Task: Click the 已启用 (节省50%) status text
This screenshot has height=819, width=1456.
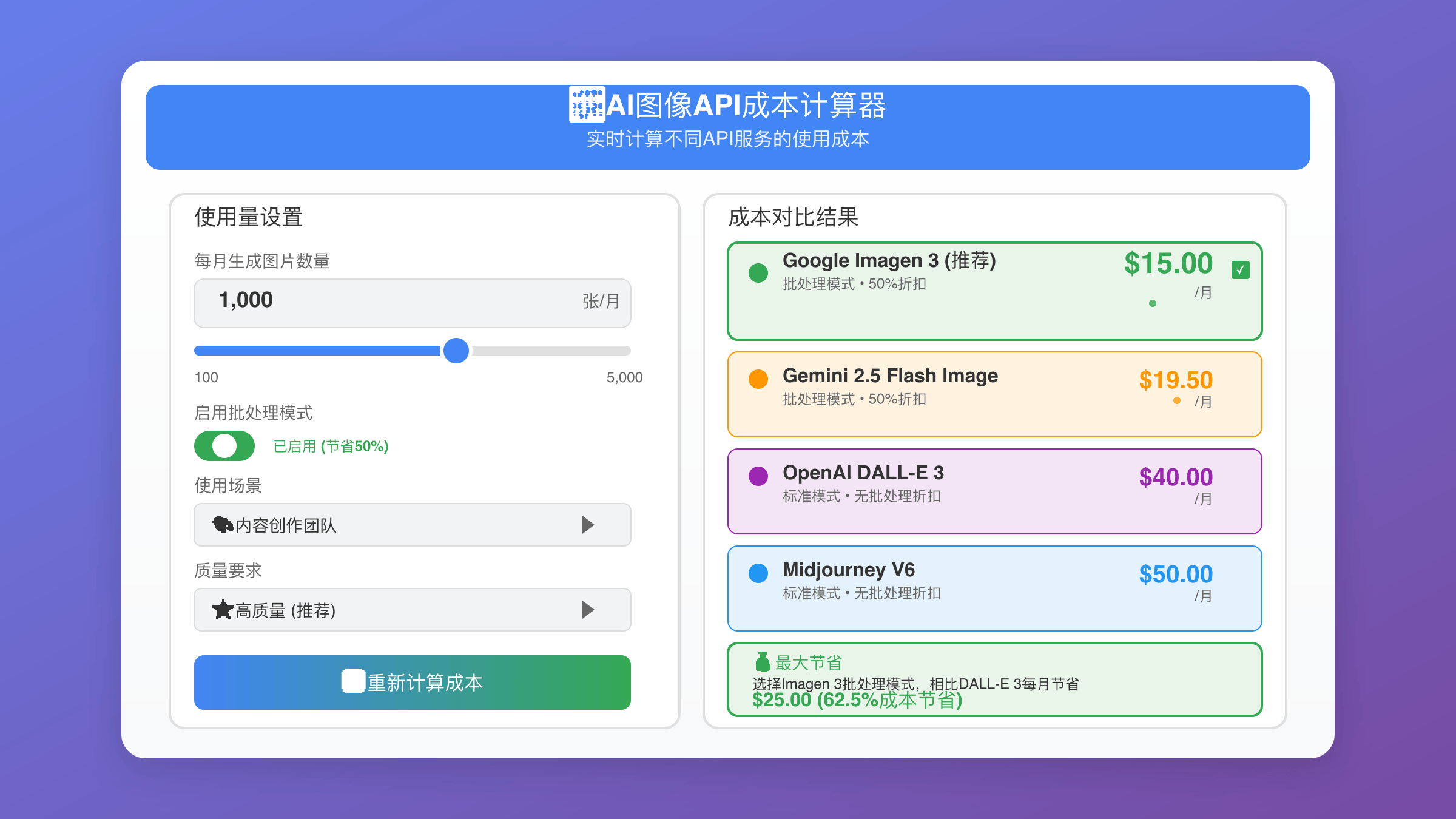Action: [331, 447]
